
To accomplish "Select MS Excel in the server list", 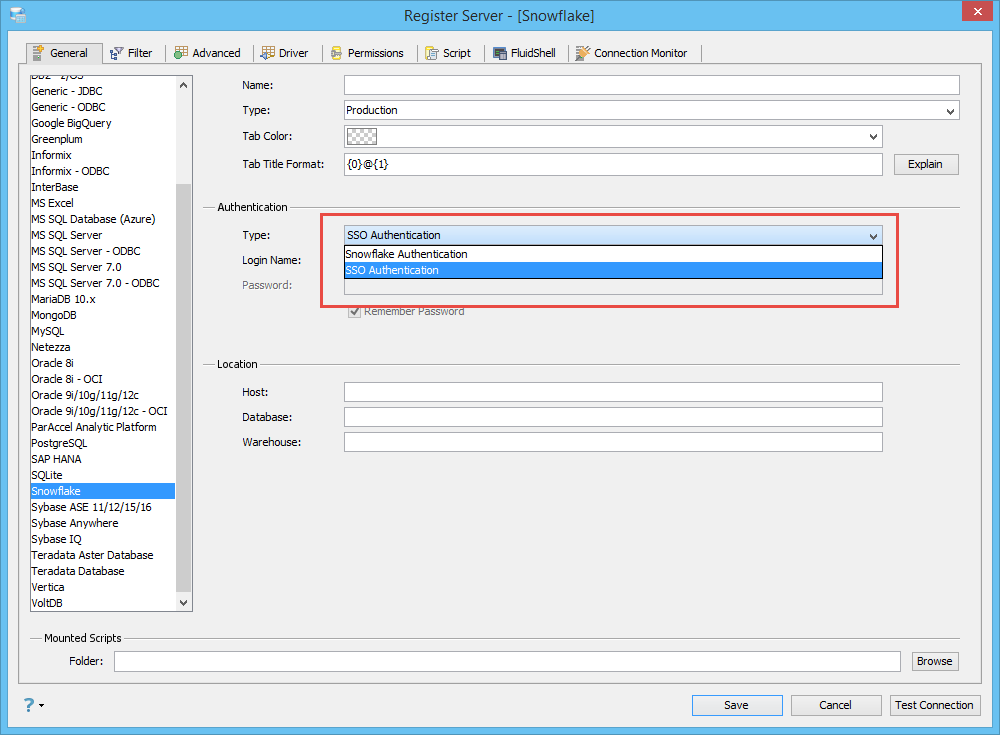I will 103,203.
